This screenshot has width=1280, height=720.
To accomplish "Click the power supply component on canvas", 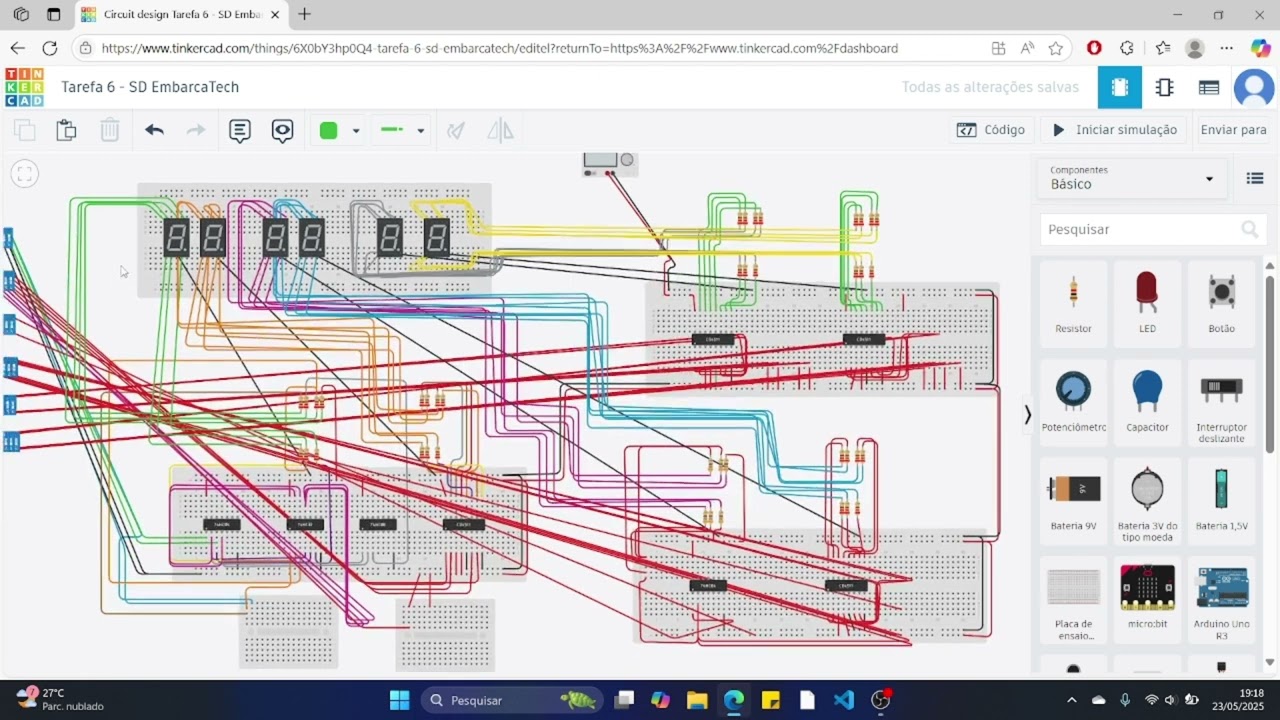I will click(x=609, y=164).
